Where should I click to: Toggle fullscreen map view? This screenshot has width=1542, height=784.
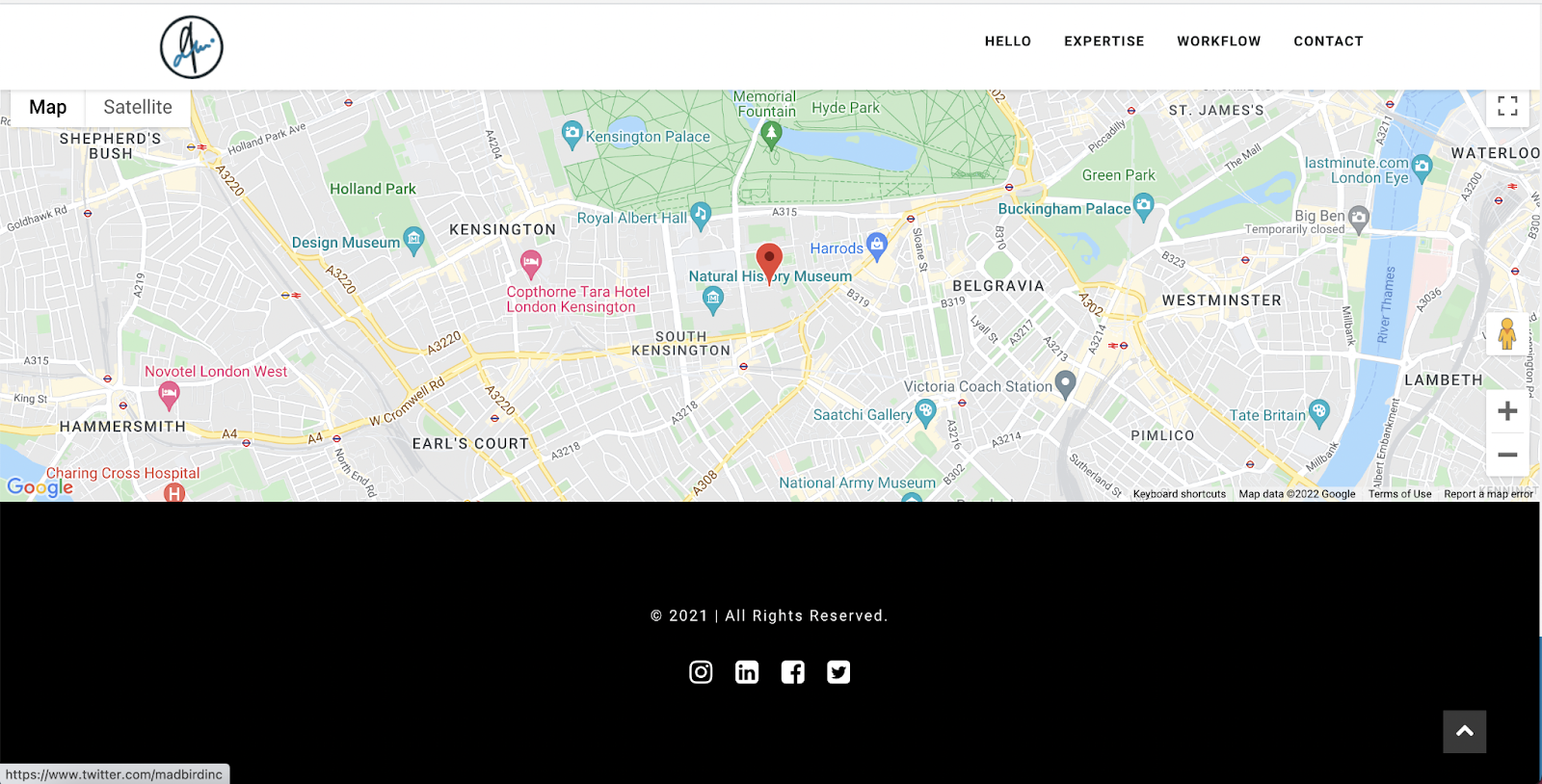click(x=1508, y=106)
